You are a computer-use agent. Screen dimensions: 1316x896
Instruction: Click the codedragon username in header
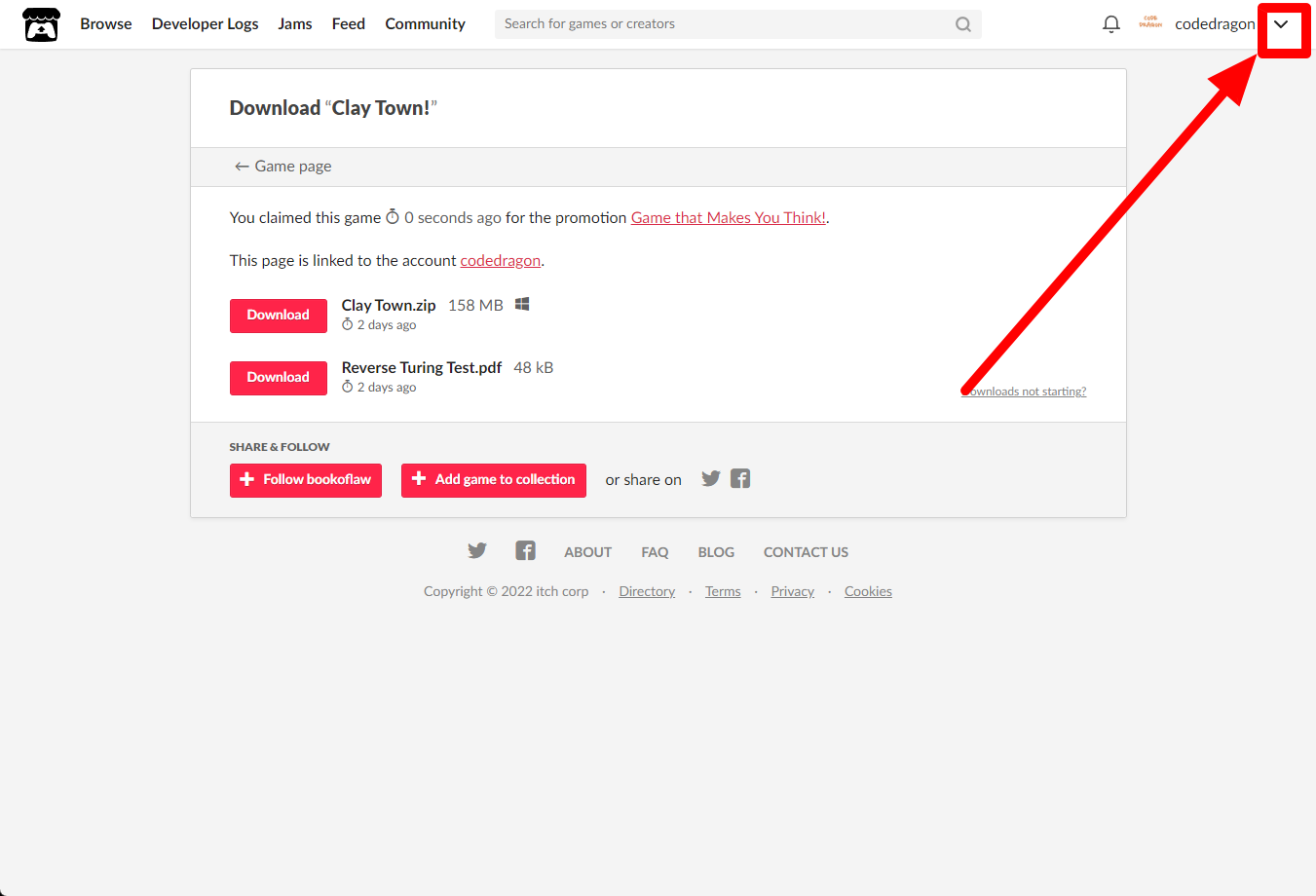[1215, 24]
